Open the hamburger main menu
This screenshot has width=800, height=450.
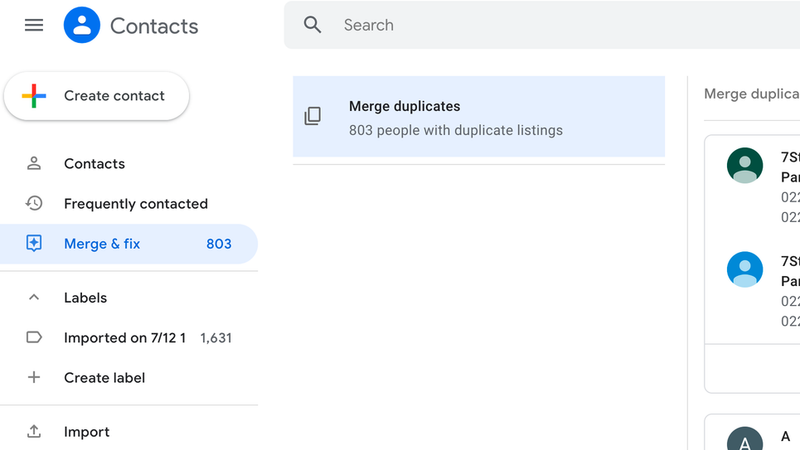click(x=34, y=25)
